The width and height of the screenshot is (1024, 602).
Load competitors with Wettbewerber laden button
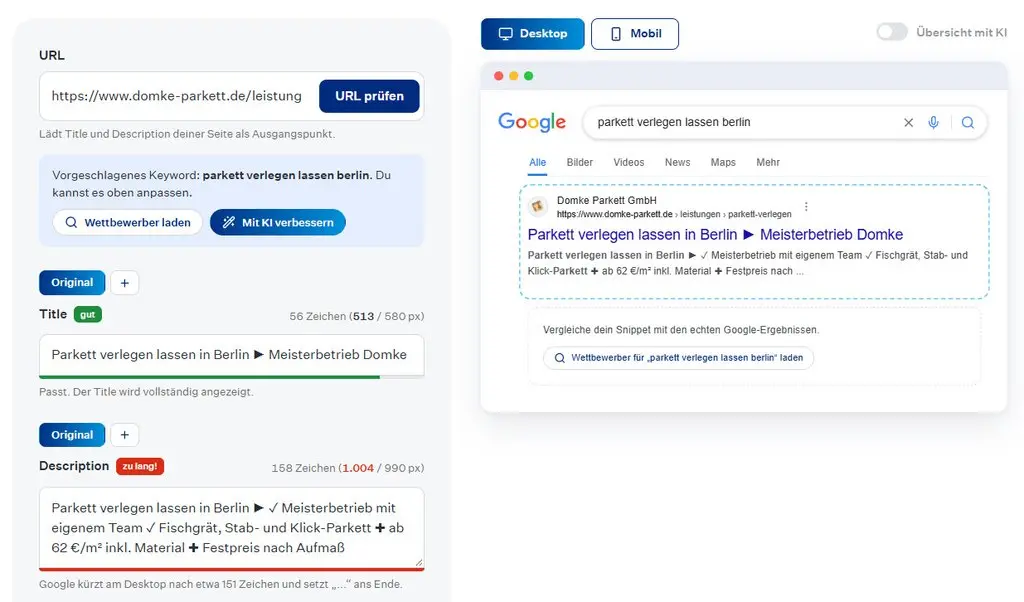tap(127, 222)
